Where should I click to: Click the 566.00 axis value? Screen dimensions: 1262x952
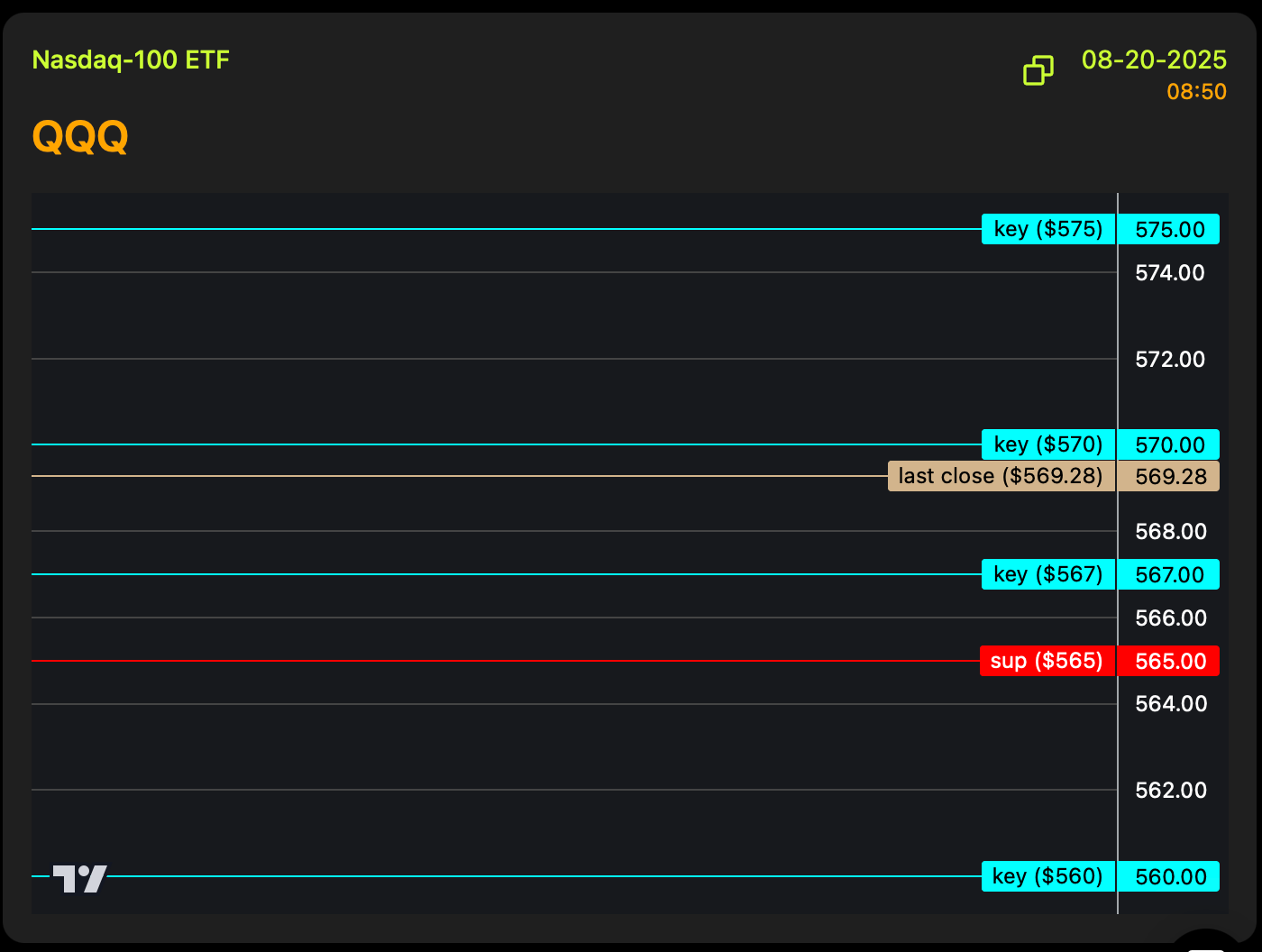[x=1171, y=618]
